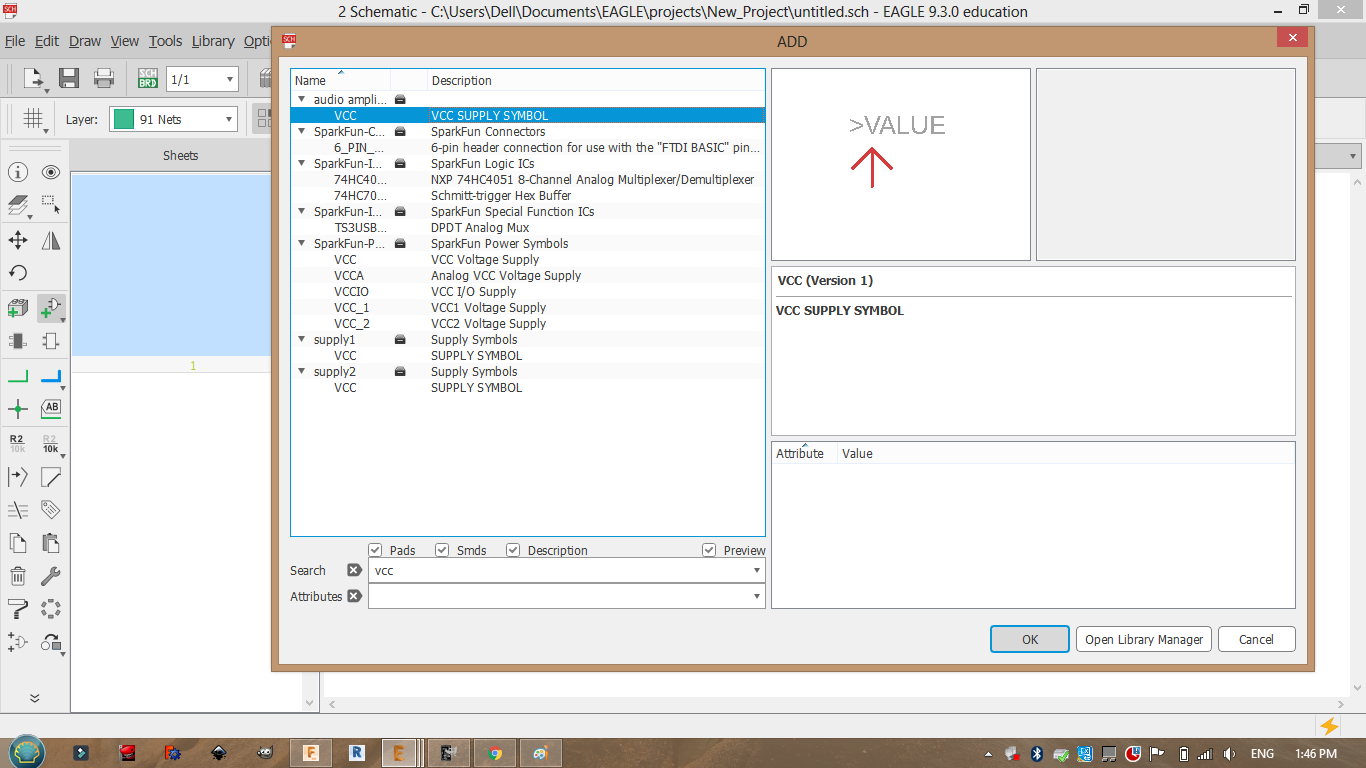Select the Junction tool

click(x=18, y=409)
